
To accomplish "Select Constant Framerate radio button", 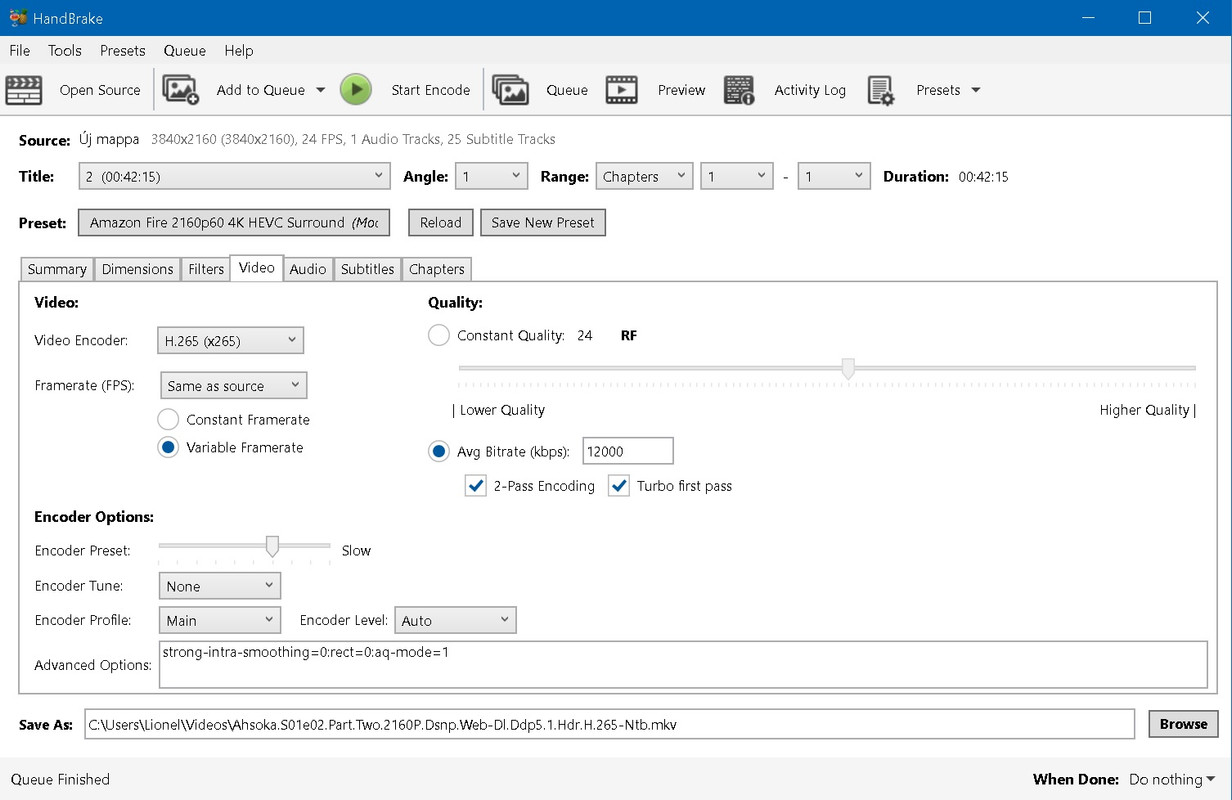I will click(168, 419).
